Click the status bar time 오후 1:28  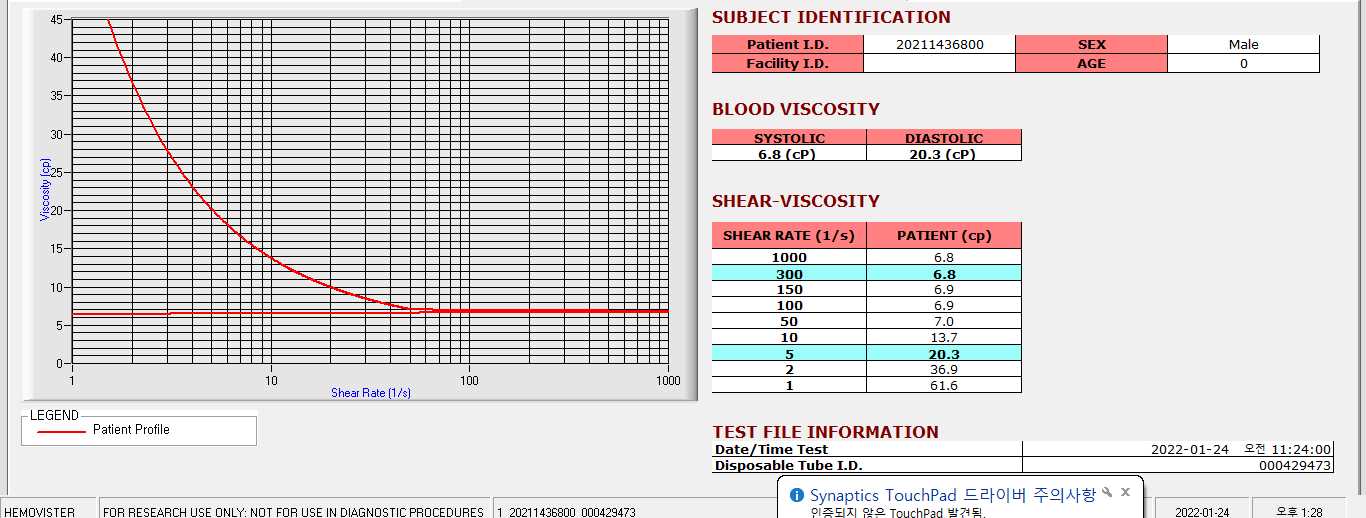[x=1299, y=512]
